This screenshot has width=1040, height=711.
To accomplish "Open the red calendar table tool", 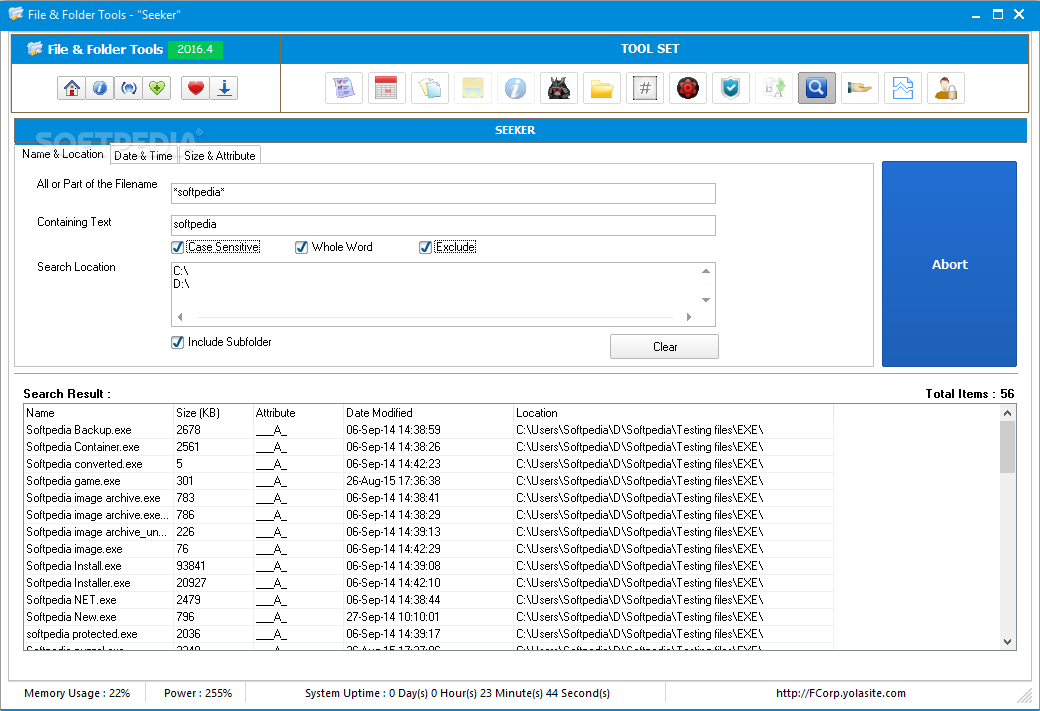I will click(386, 88).
